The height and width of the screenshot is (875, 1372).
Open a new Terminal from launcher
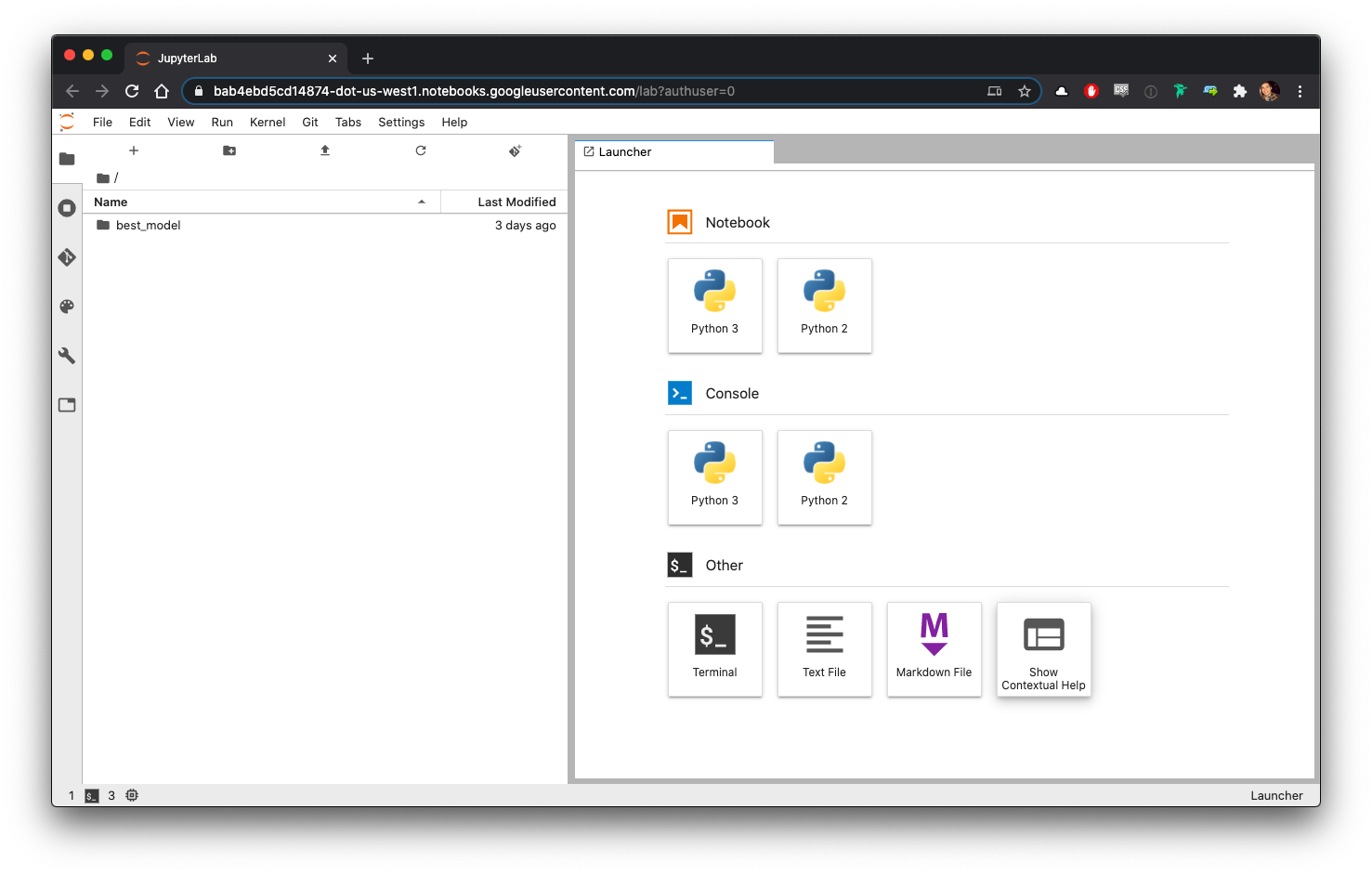click(715, 649)
